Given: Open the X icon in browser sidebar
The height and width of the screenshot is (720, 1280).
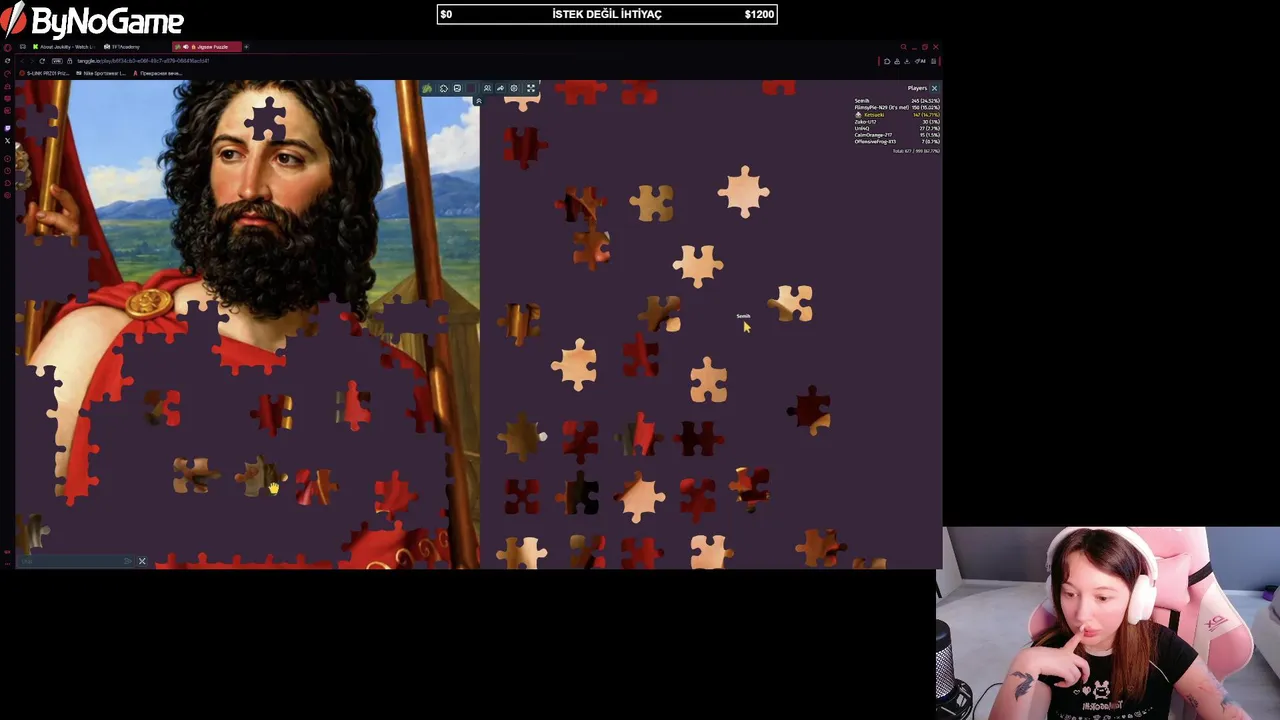Looking at the screenshot, I should [7, 141].
